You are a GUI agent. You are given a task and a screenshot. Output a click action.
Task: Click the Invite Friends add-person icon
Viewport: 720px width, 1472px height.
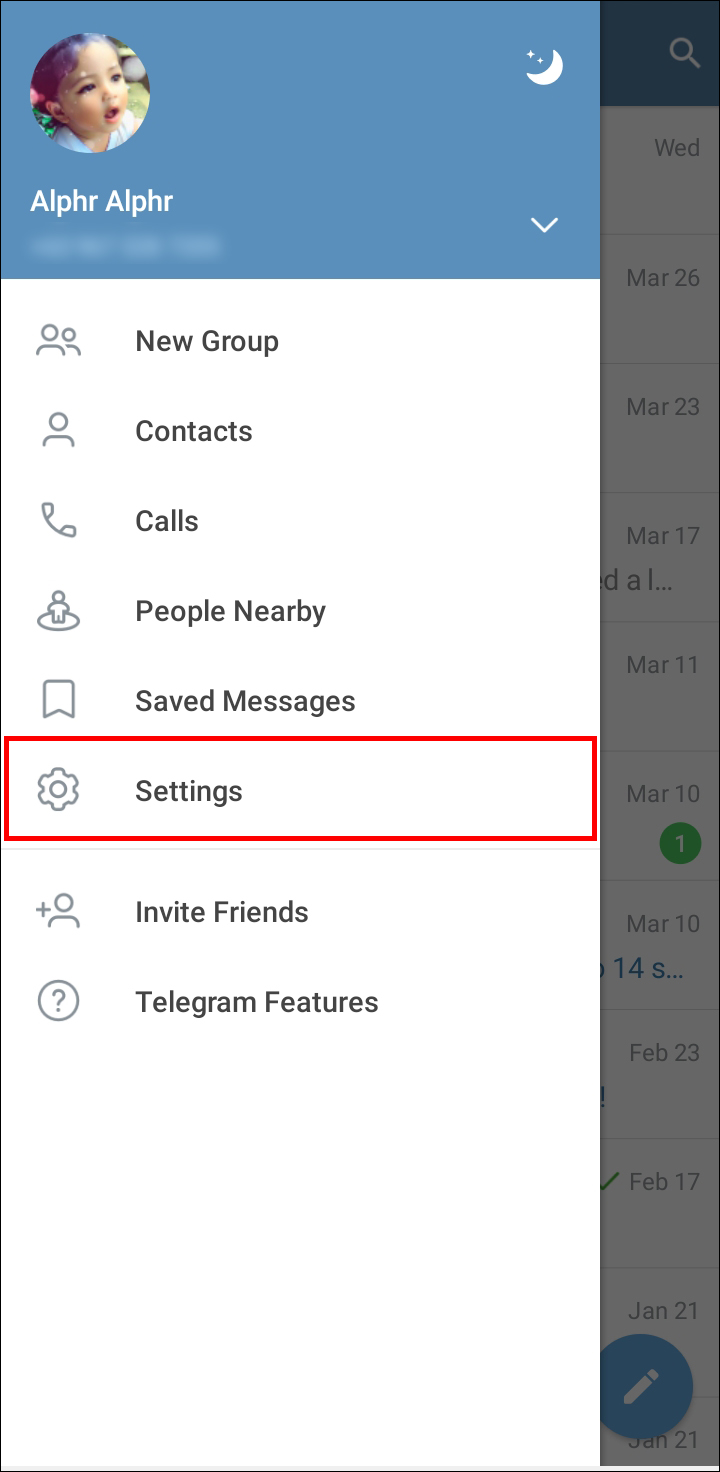point(58,912)
